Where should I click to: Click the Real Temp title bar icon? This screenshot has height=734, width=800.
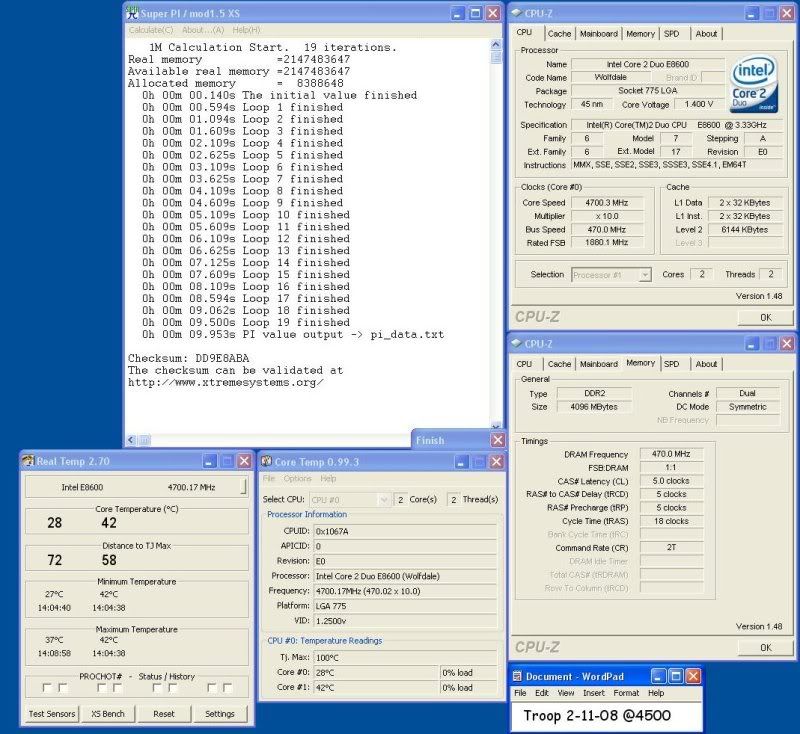pos(27,460)
